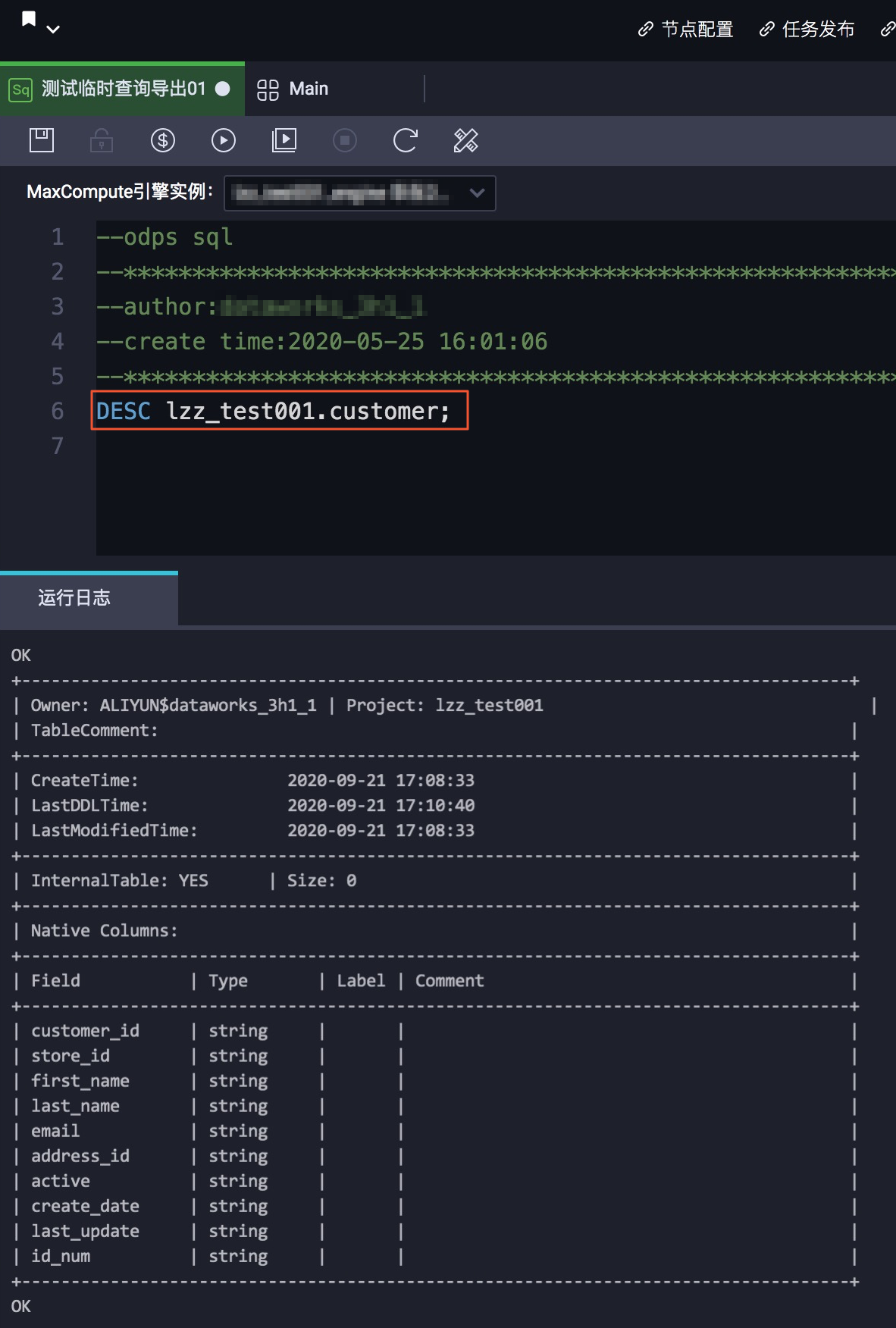Click the Comment column header
896x1328 pixels.
pyautogui.click(x=450, y=981)
